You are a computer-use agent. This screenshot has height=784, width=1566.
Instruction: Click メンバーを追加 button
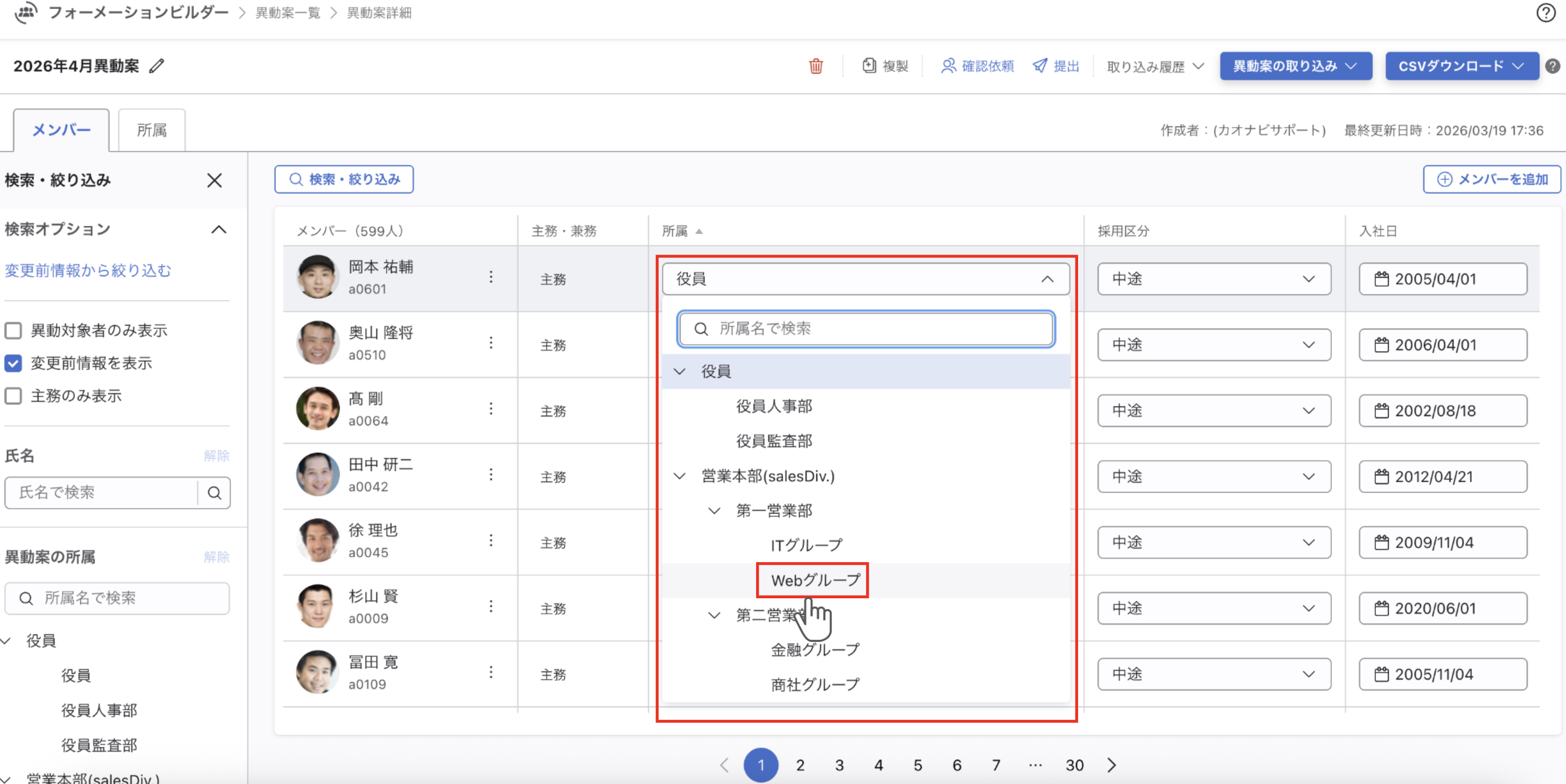(1491, 179)
